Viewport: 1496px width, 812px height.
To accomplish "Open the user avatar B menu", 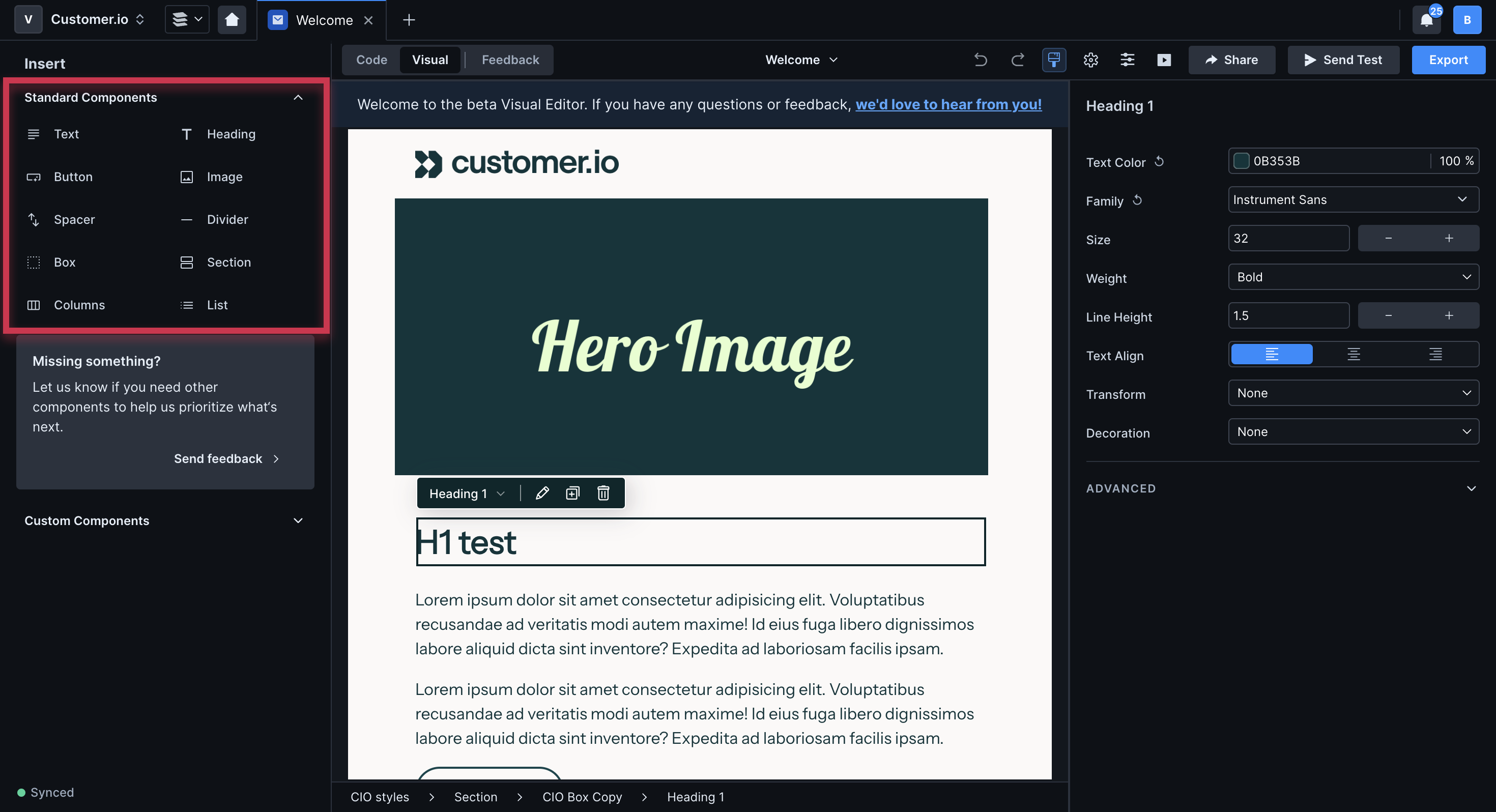I will [1467, 20].
